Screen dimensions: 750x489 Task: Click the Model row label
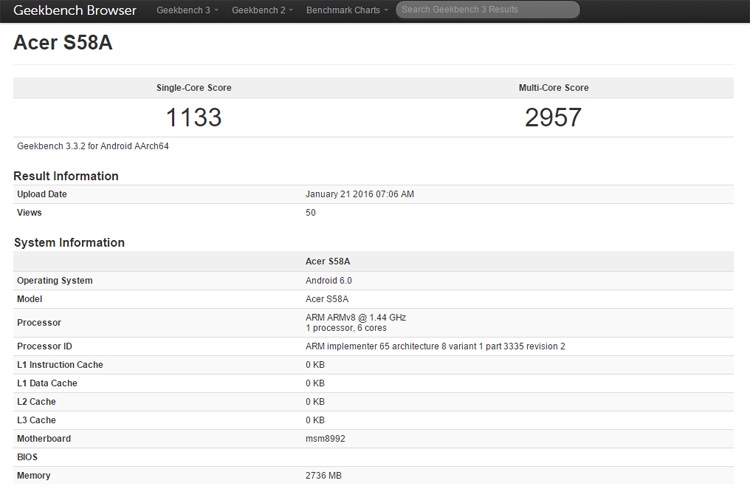(x=30, y=299)
